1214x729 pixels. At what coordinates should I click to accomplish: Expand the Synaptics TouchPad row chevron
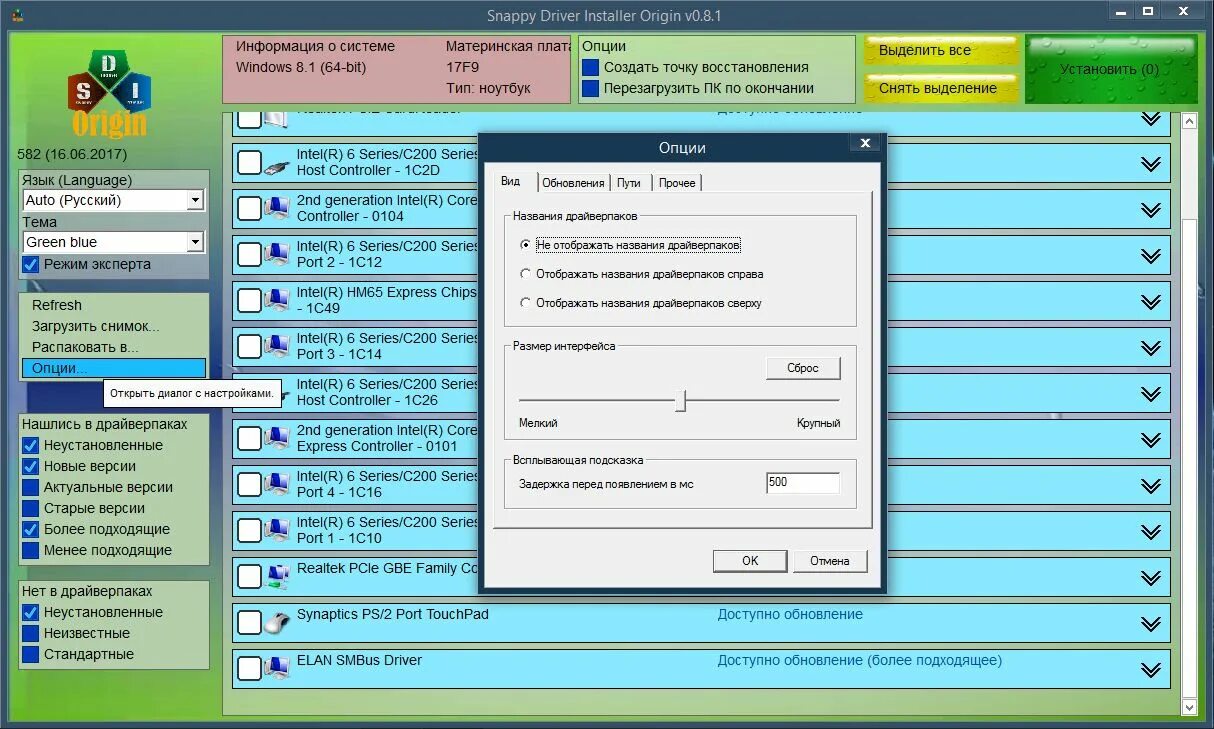coord(1151,624)
